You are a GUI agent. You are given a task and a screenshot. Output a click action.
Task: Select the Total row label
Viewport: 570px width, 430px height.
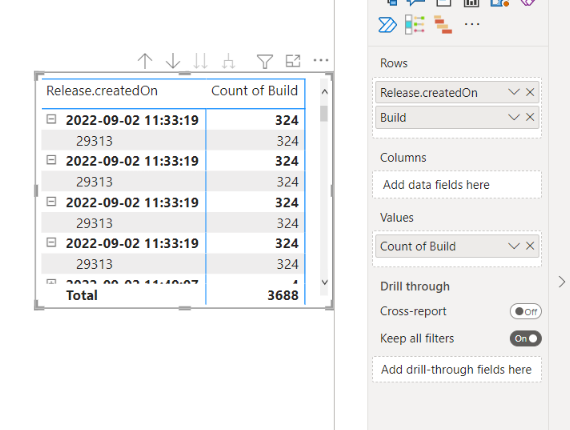pos(82,296)
